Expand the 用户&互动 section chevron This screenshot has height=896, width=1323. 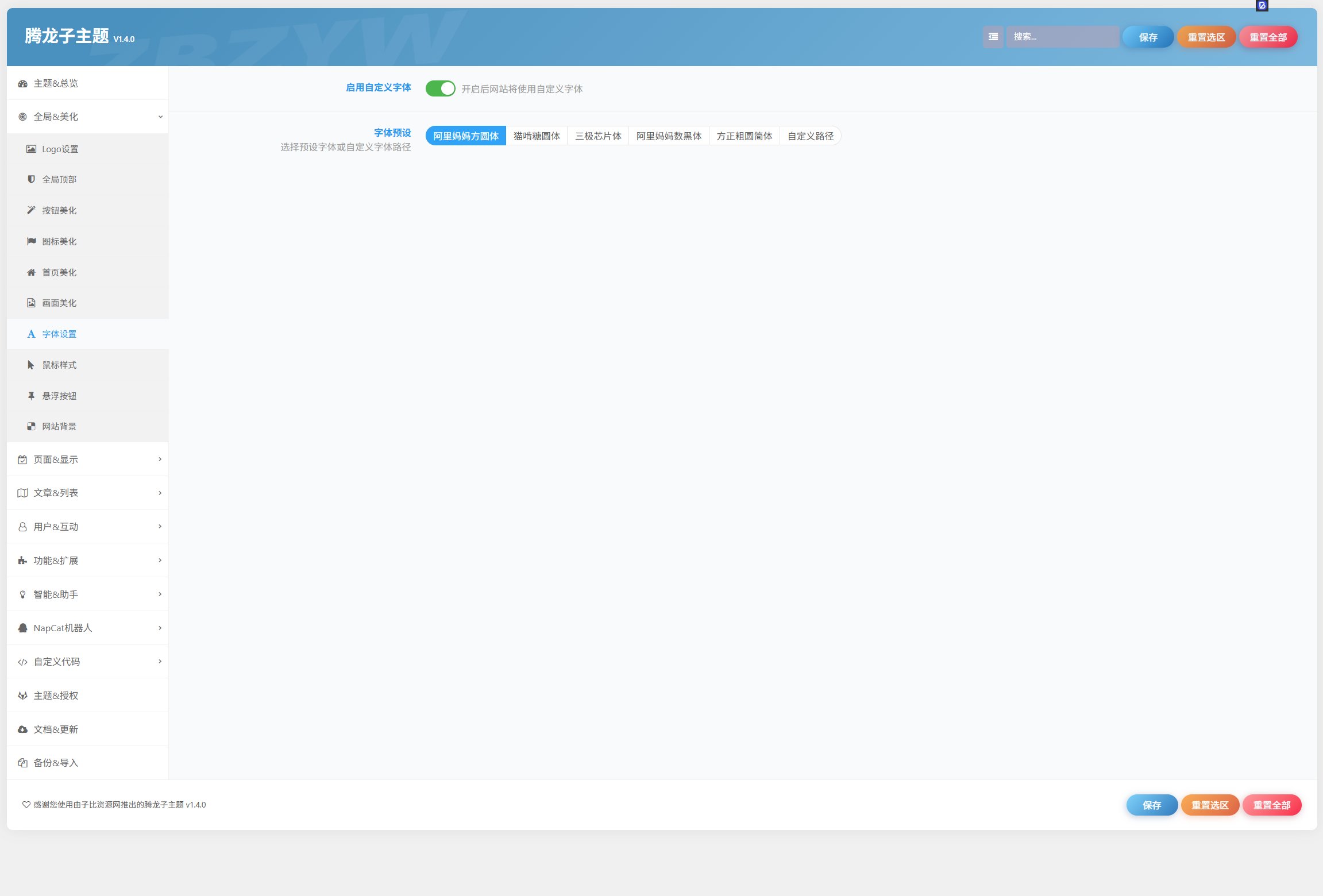(x=160, y=527)
